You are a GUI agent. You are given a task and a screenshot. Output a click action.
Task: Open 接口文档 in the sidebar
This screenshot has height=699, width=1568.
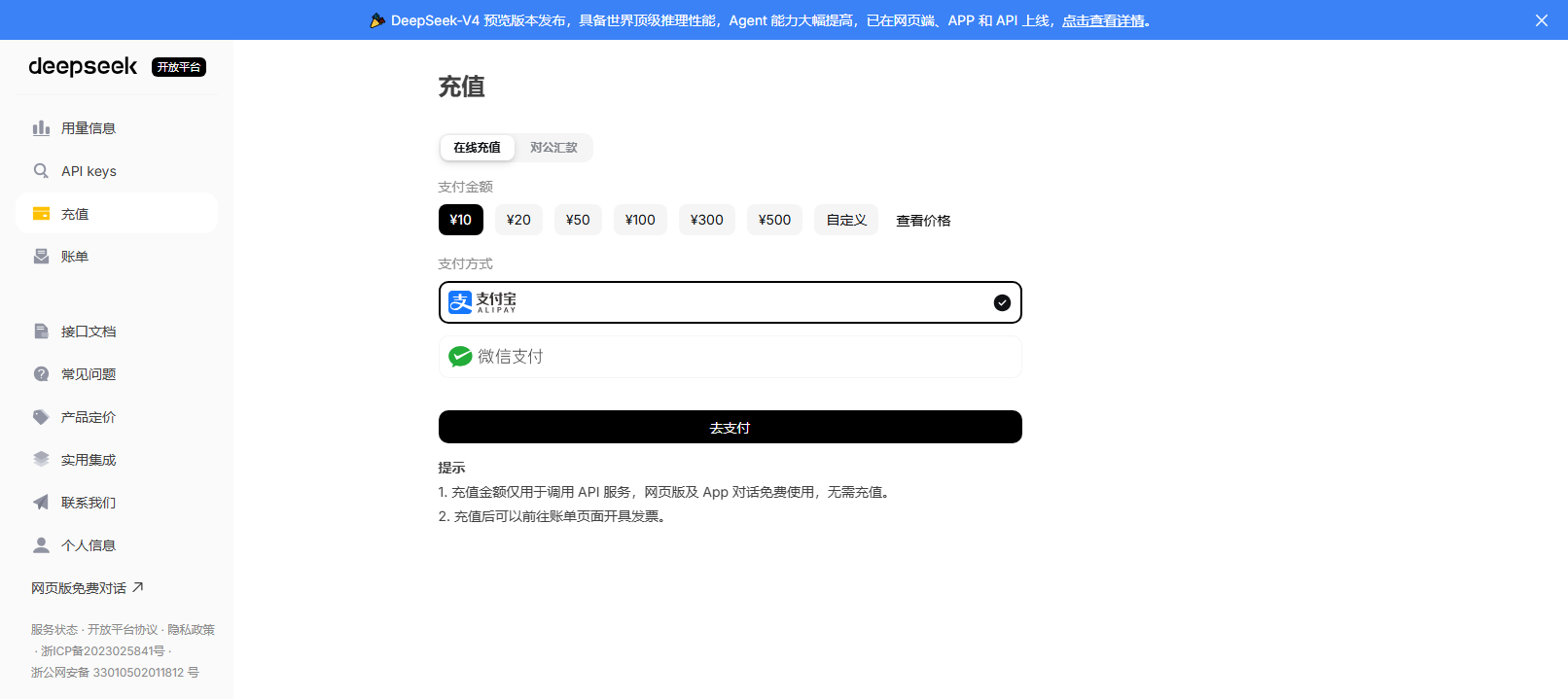coord(117,332)
